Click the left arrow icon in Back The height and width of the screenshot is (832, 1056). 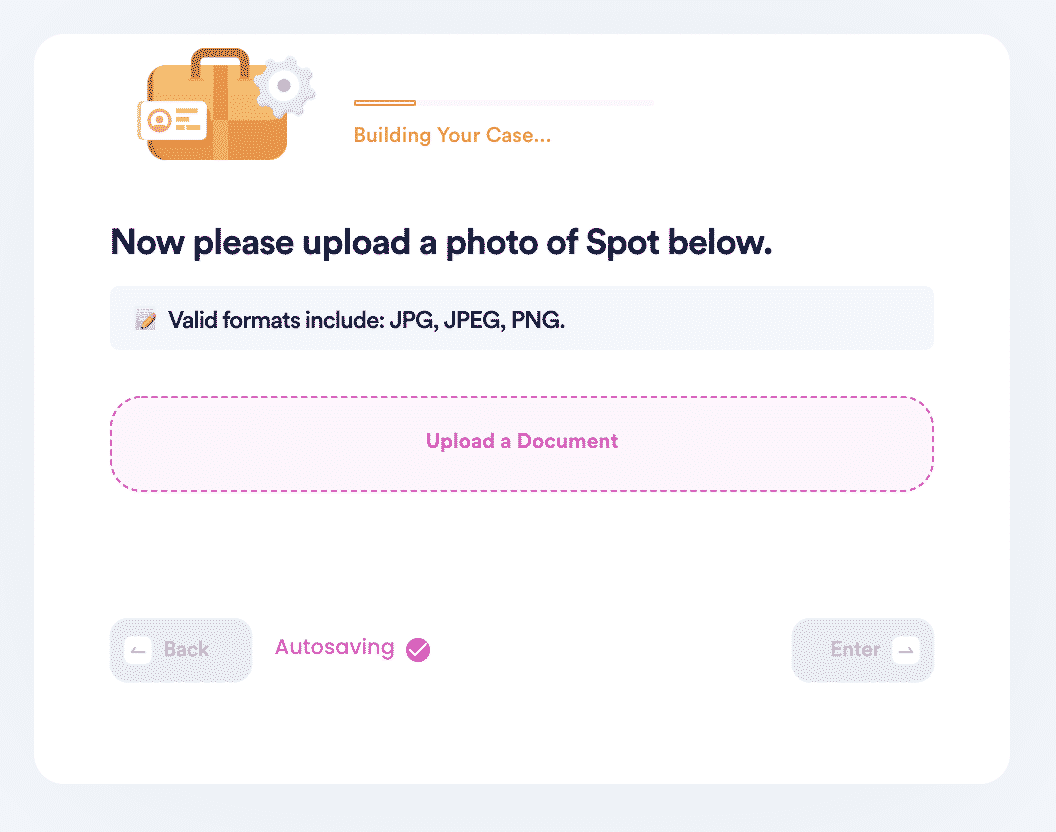click(x=138, y=650)
